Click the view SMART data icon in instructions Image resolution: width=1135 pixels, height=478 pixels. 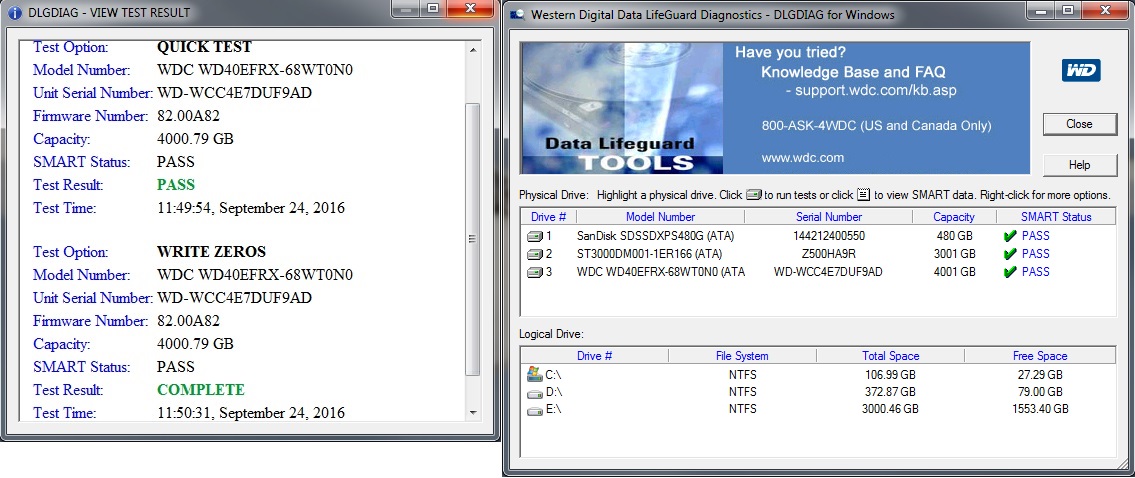863,195
